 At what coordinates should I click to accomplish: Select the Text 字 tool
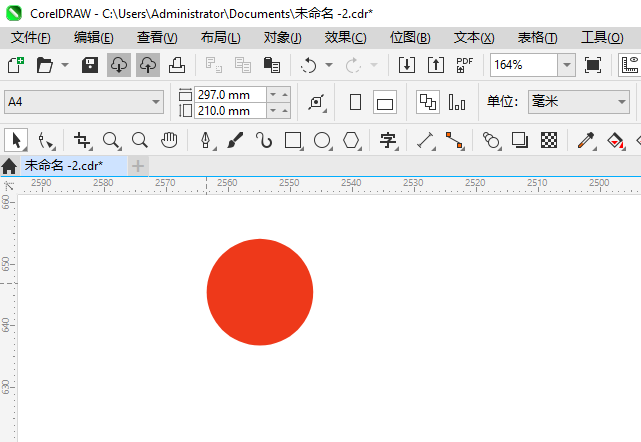[x=388, y=141]
